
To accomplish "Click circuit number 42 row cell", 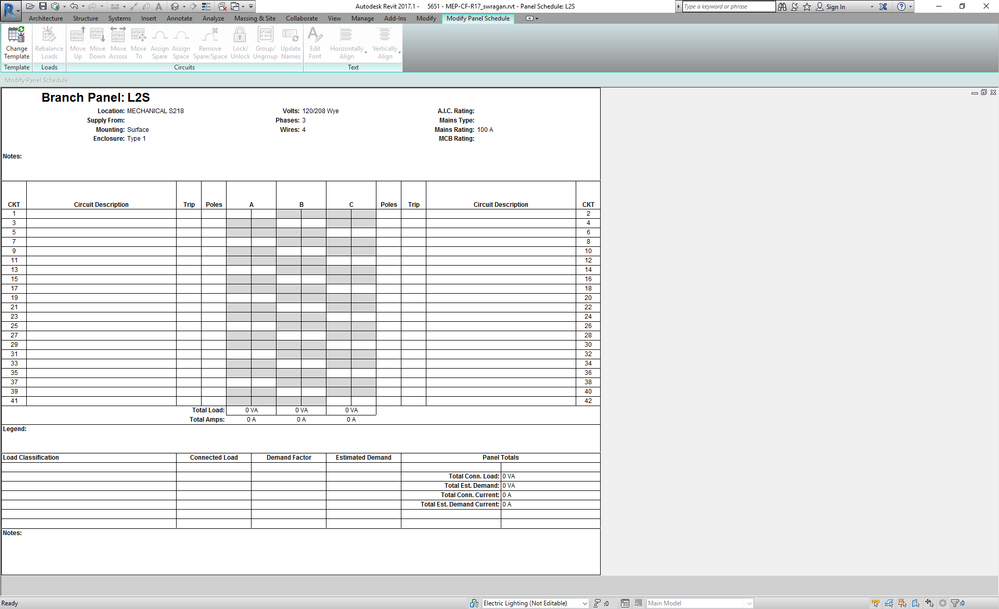I will tap(588, 401).
